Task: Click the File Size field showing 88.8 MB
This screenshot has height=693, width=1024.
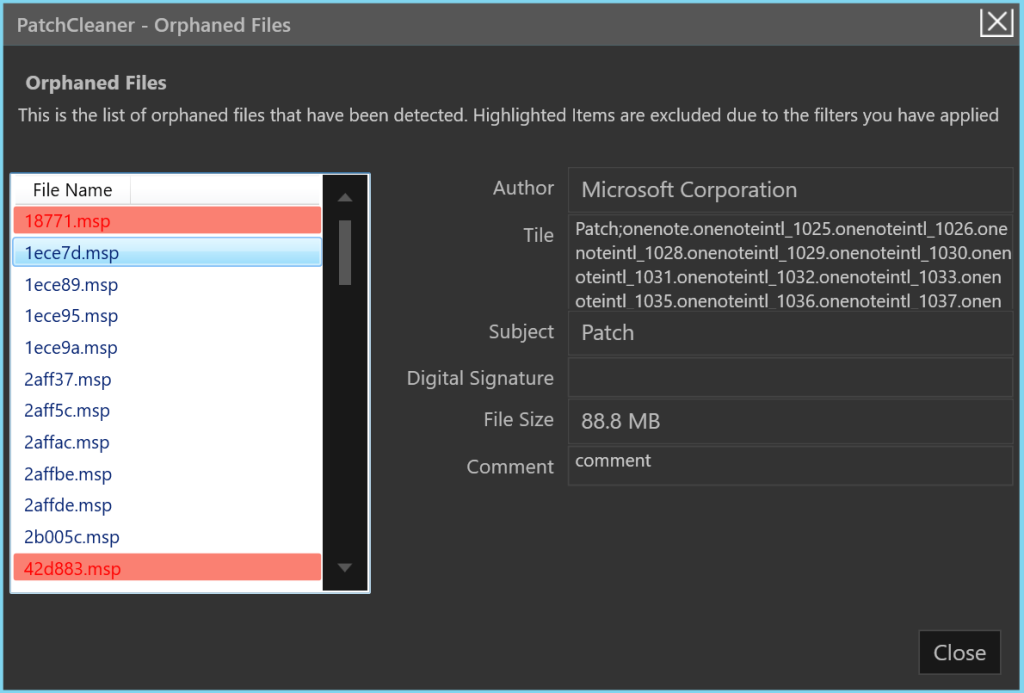Action: (x=790, y=422)
